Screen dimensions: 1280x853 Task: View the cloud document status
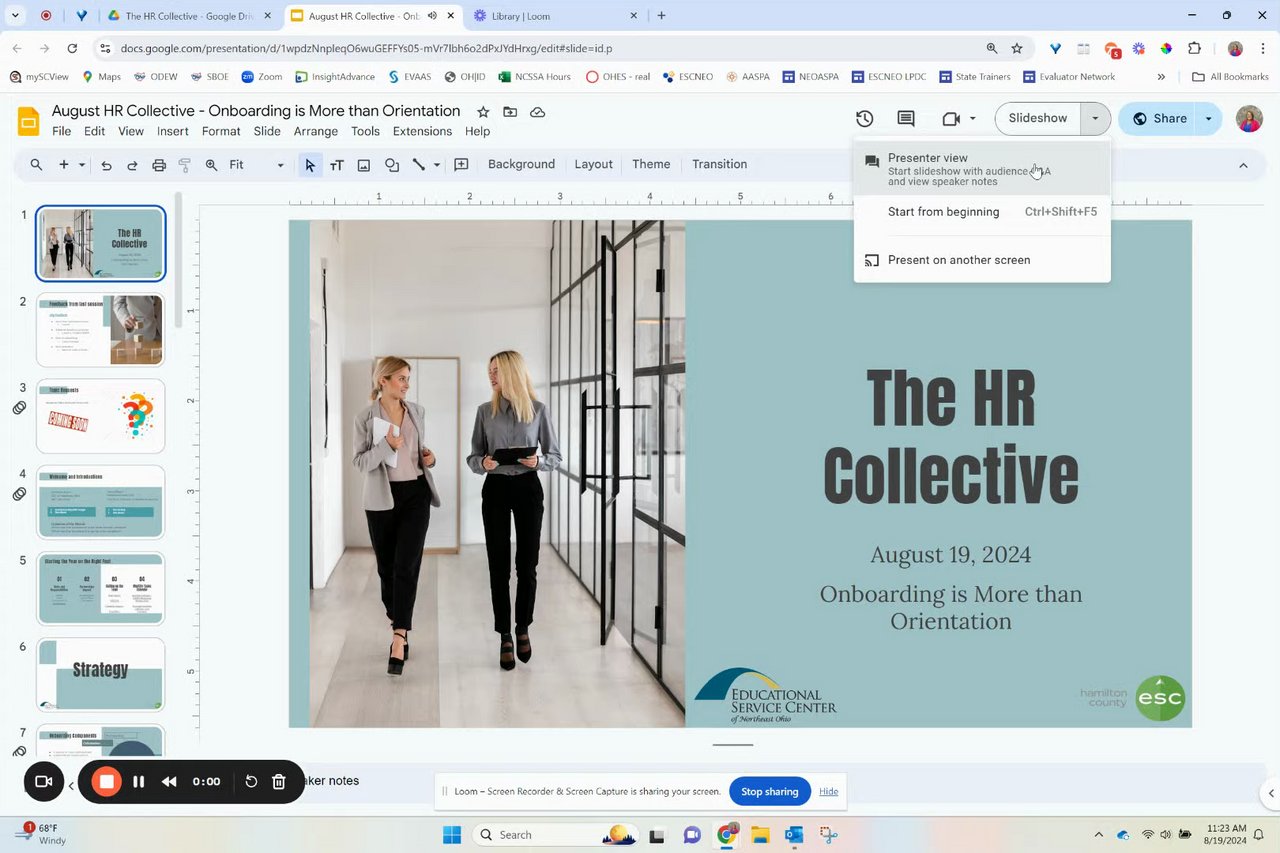coord(537,112)
